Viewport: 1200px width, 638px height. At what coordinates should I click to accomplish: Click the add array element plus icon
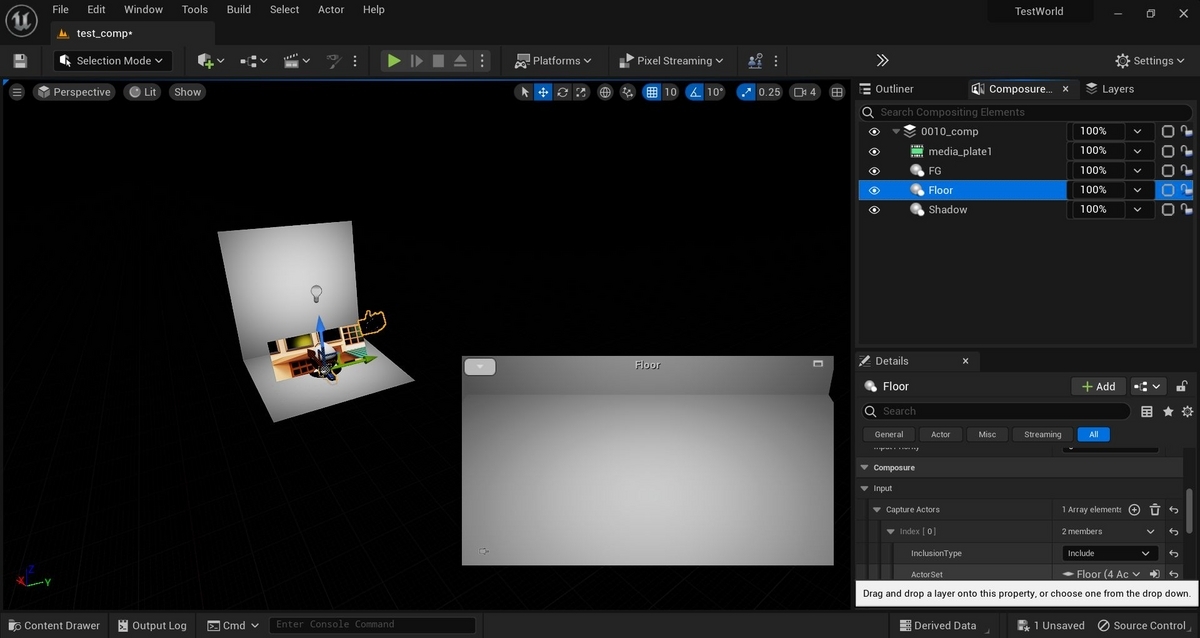tap(1134, 510)
